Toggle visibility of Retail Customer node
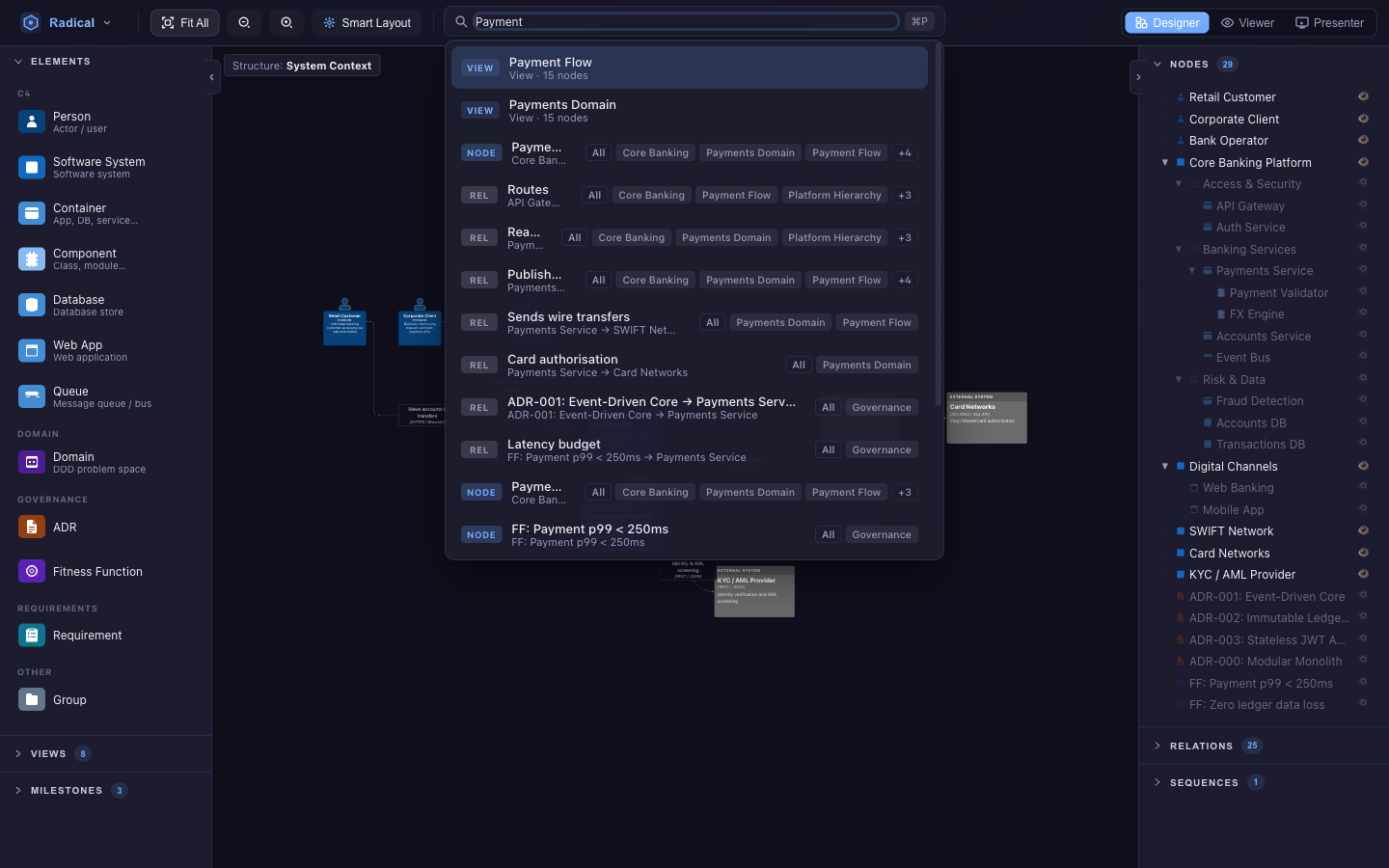Viewport: 1389px width, 868px height. [1363, 96]
